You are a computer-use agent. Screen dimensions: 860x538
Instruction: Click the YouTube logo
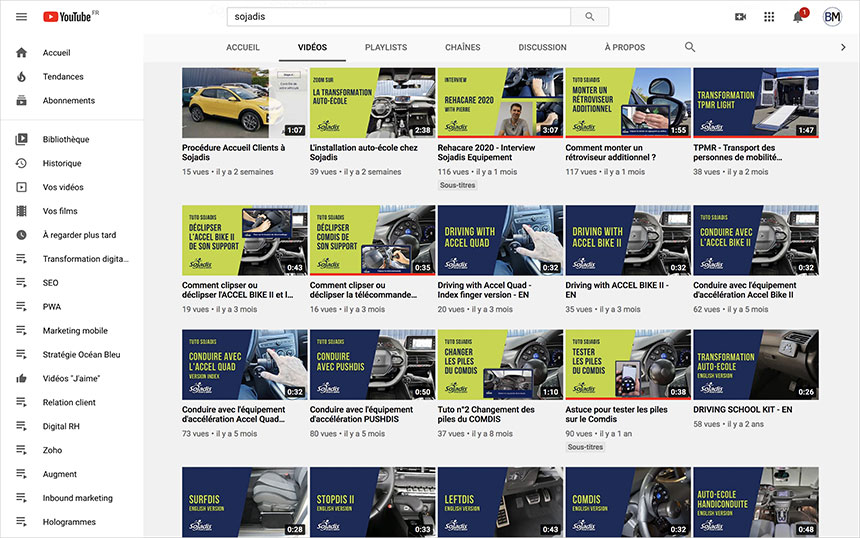70,17
